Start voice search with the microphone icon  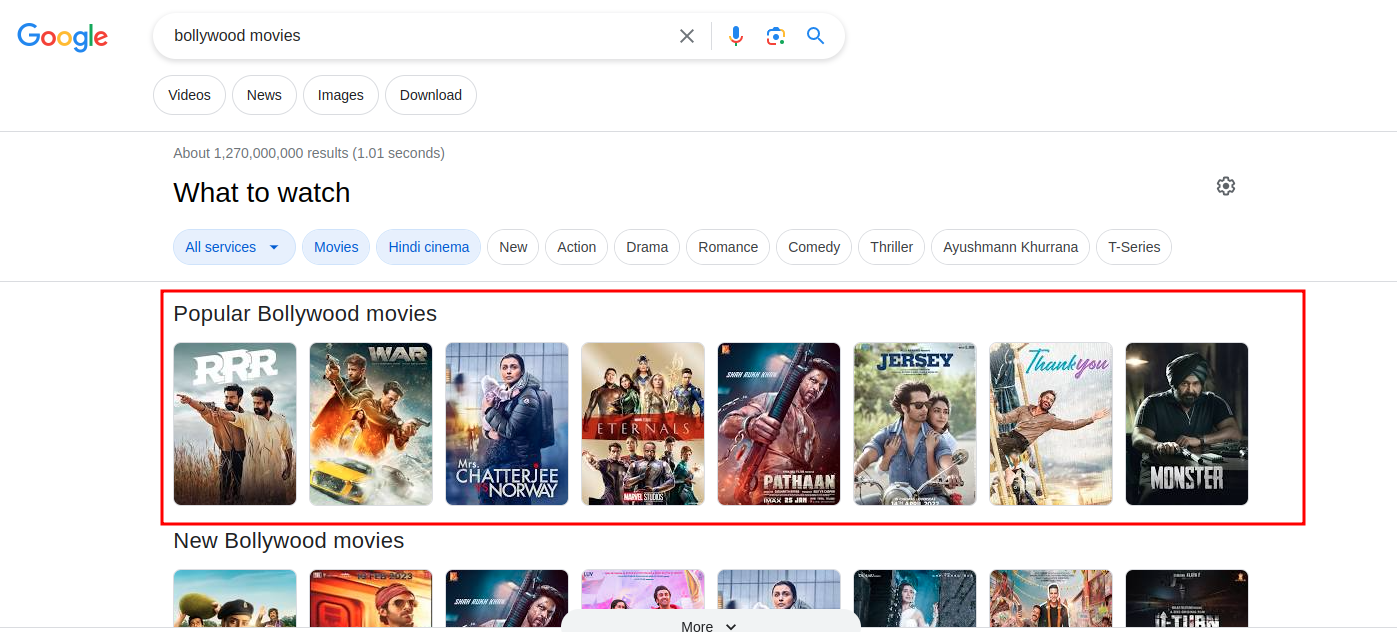[x=736, y=36]
